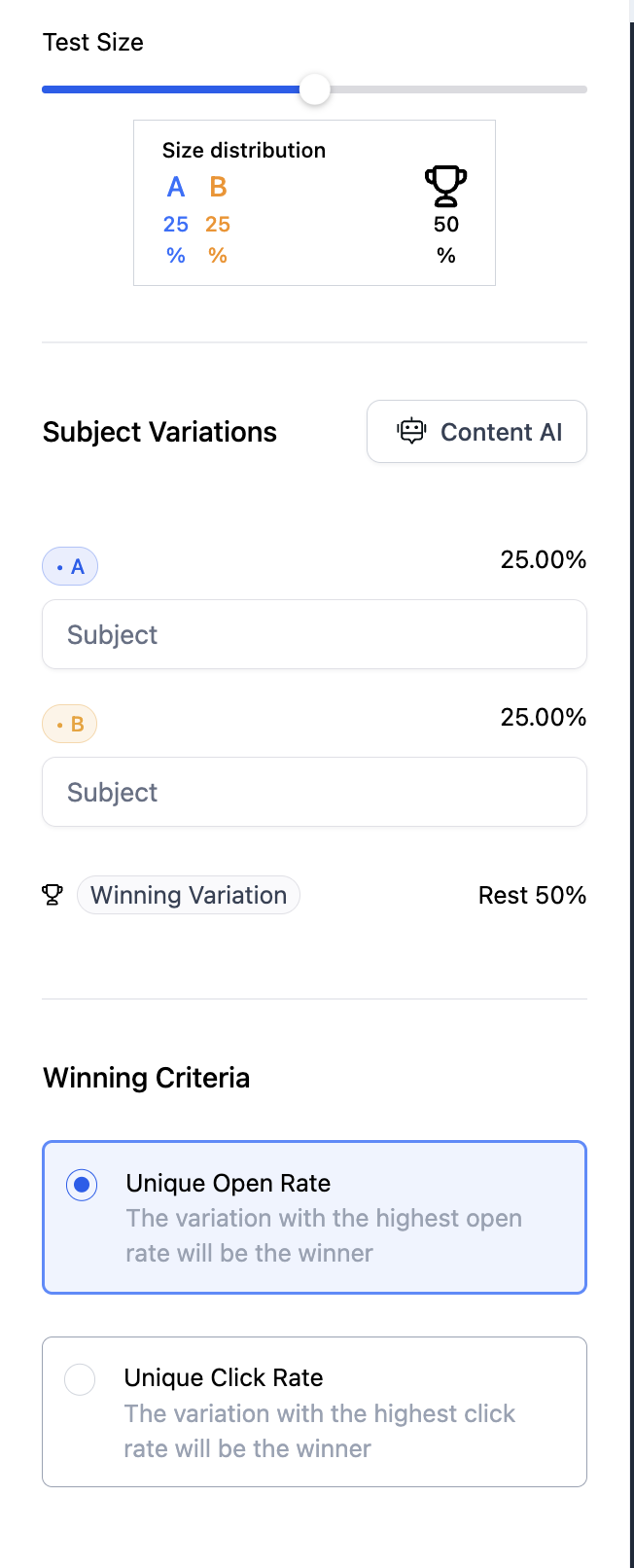634x1568 pixels.
Task: Click the grey unfilled part of Test Size slider
Action: coord(457,89)
